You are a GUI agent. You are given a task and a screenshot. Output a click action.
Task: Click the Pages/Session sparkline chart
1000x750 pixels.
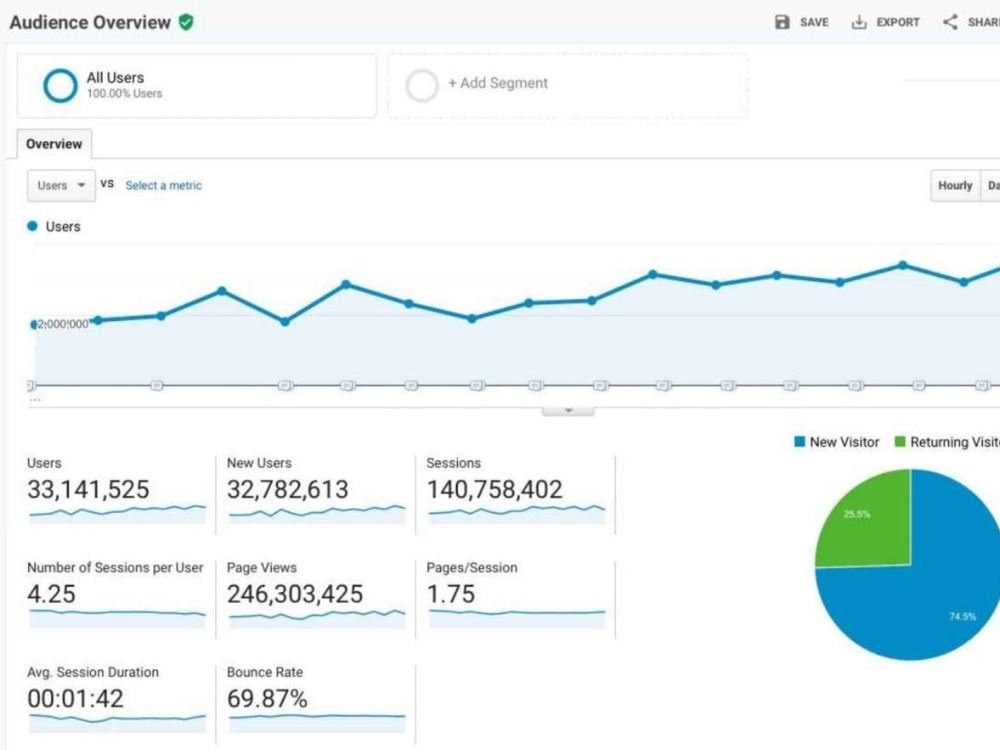[517, 619]
